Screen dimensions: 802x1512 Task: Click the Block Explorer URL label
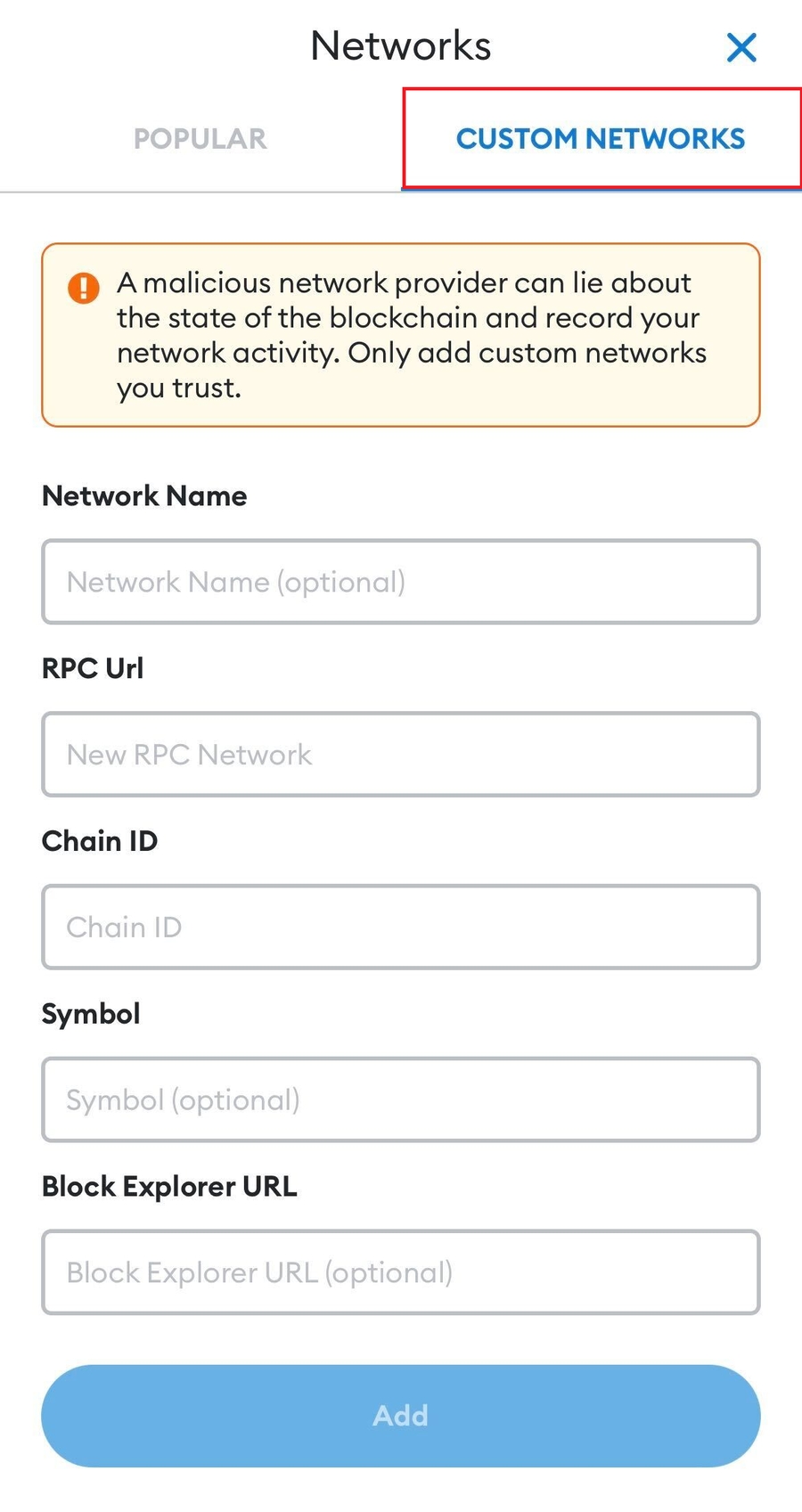169,1188
